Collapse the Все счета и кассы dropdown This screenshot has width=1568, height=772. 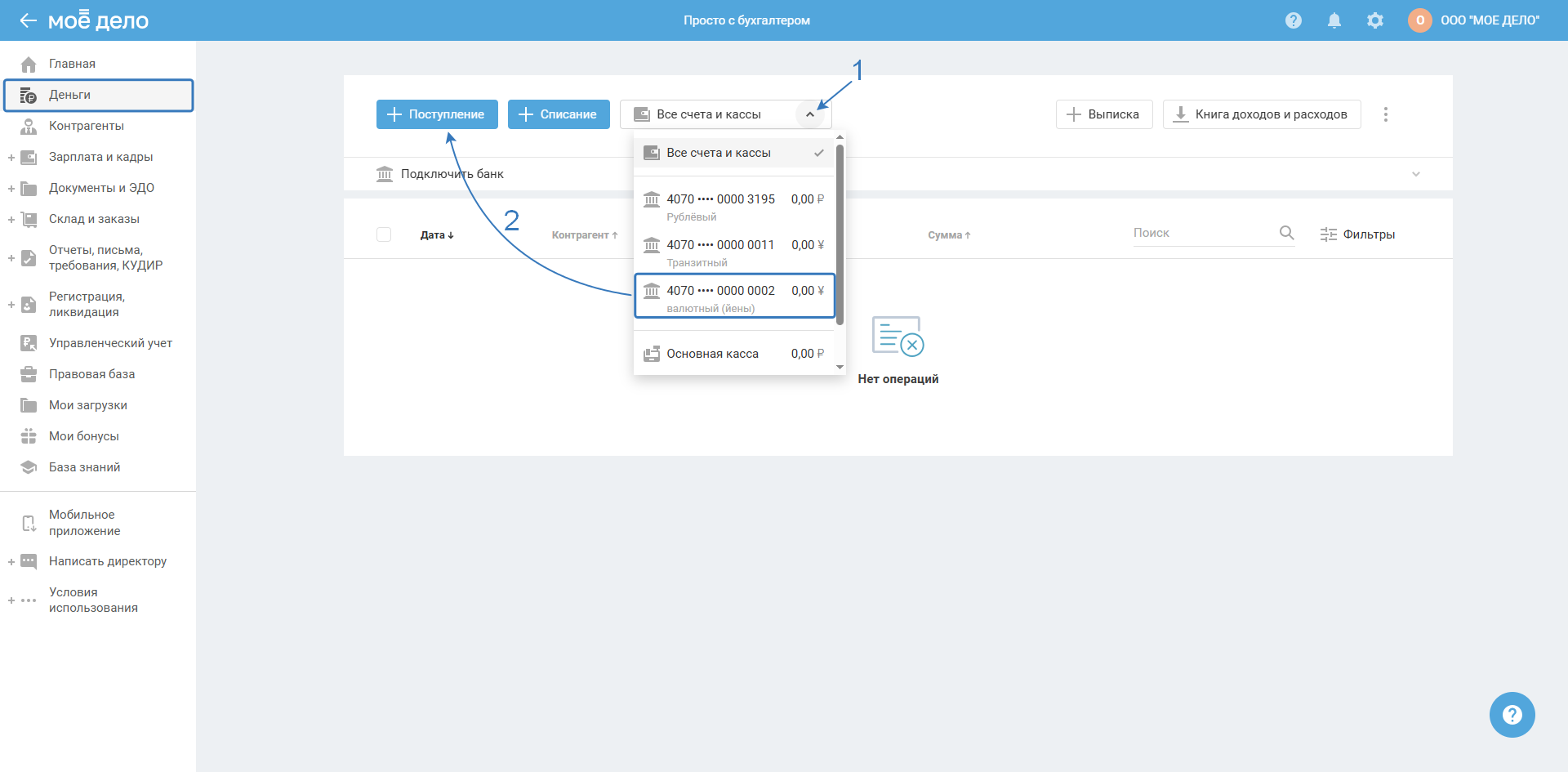click(x=810, y=114)
